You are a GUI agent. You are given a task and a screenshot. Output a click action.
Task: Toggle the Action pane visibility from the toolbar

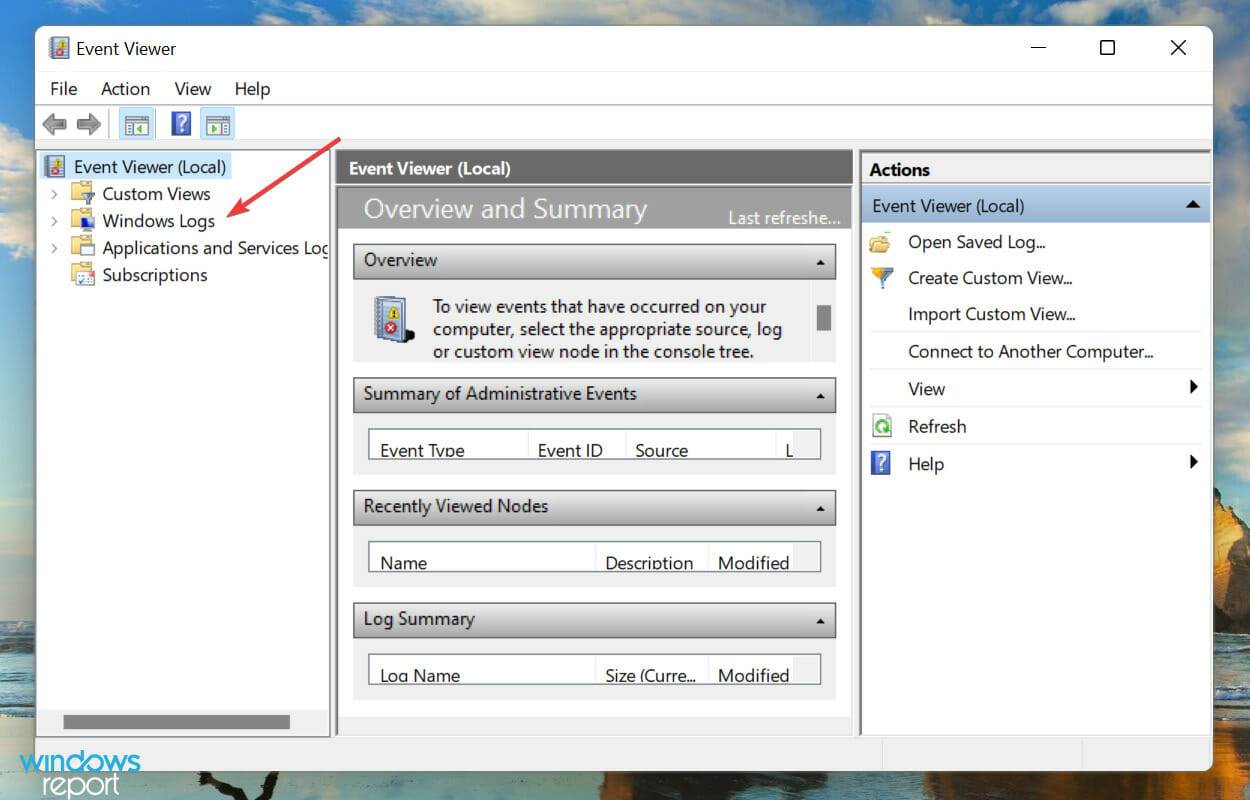(218, 123)
